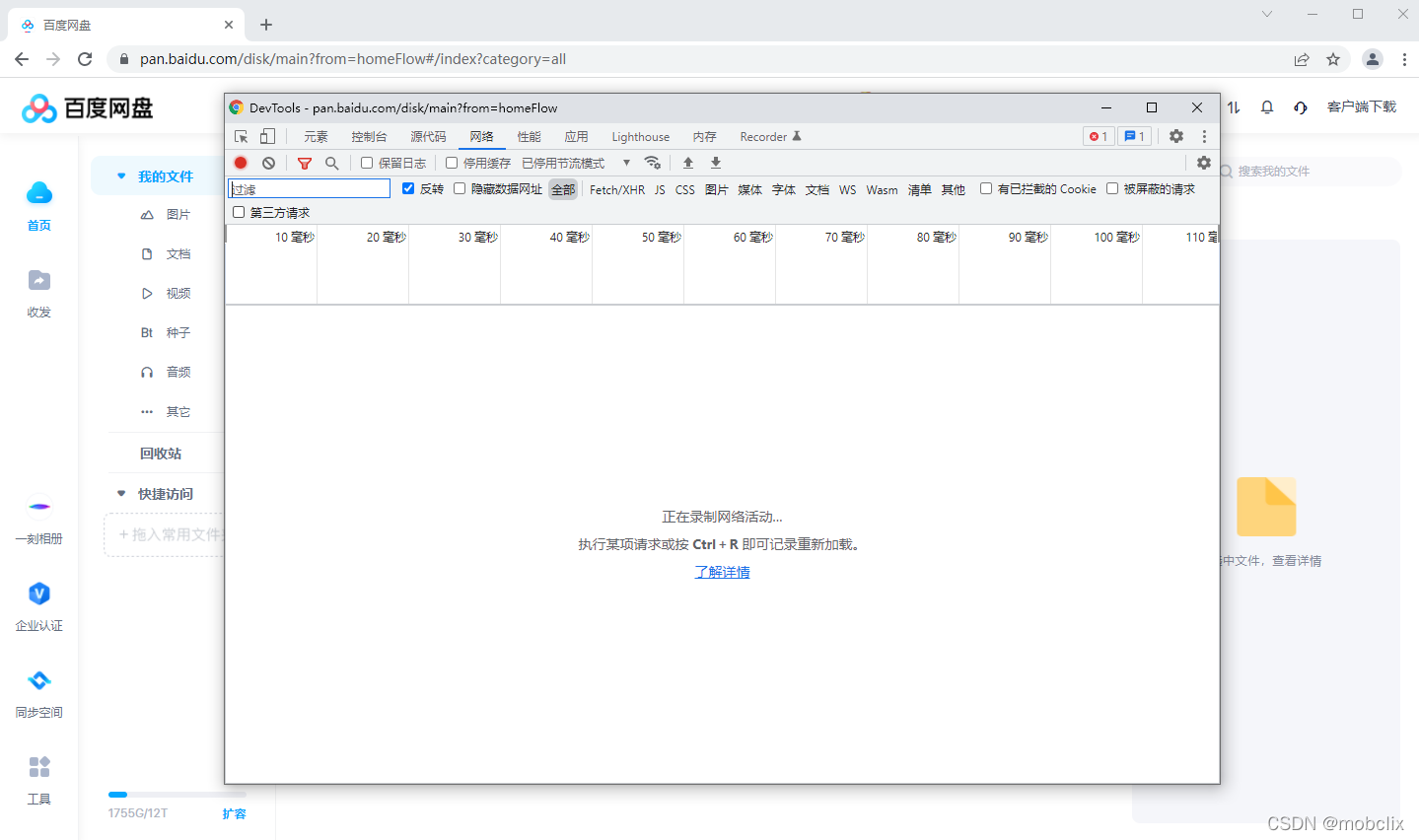Click the red error count badge
Viewport: 1419px width, 840px height.
[1099, 136]
